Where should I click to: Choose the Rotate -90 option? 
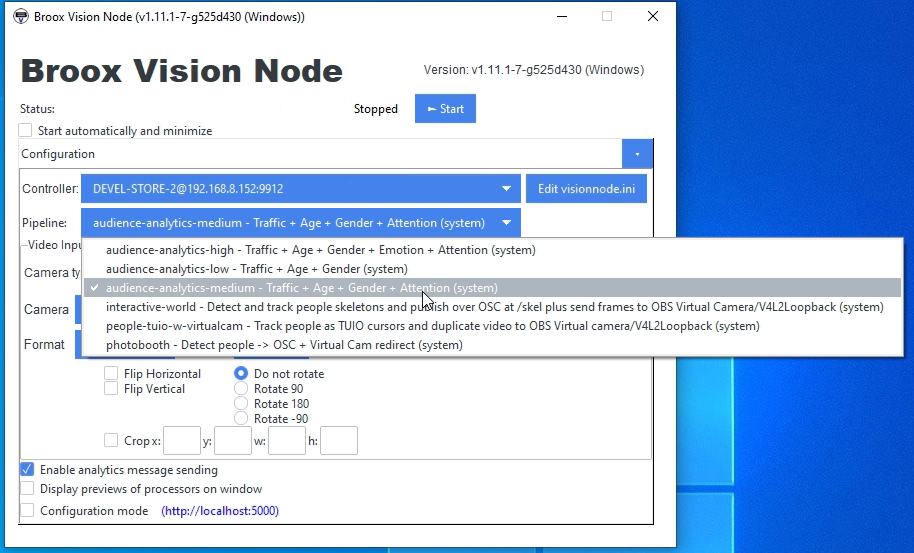(241, 418)
